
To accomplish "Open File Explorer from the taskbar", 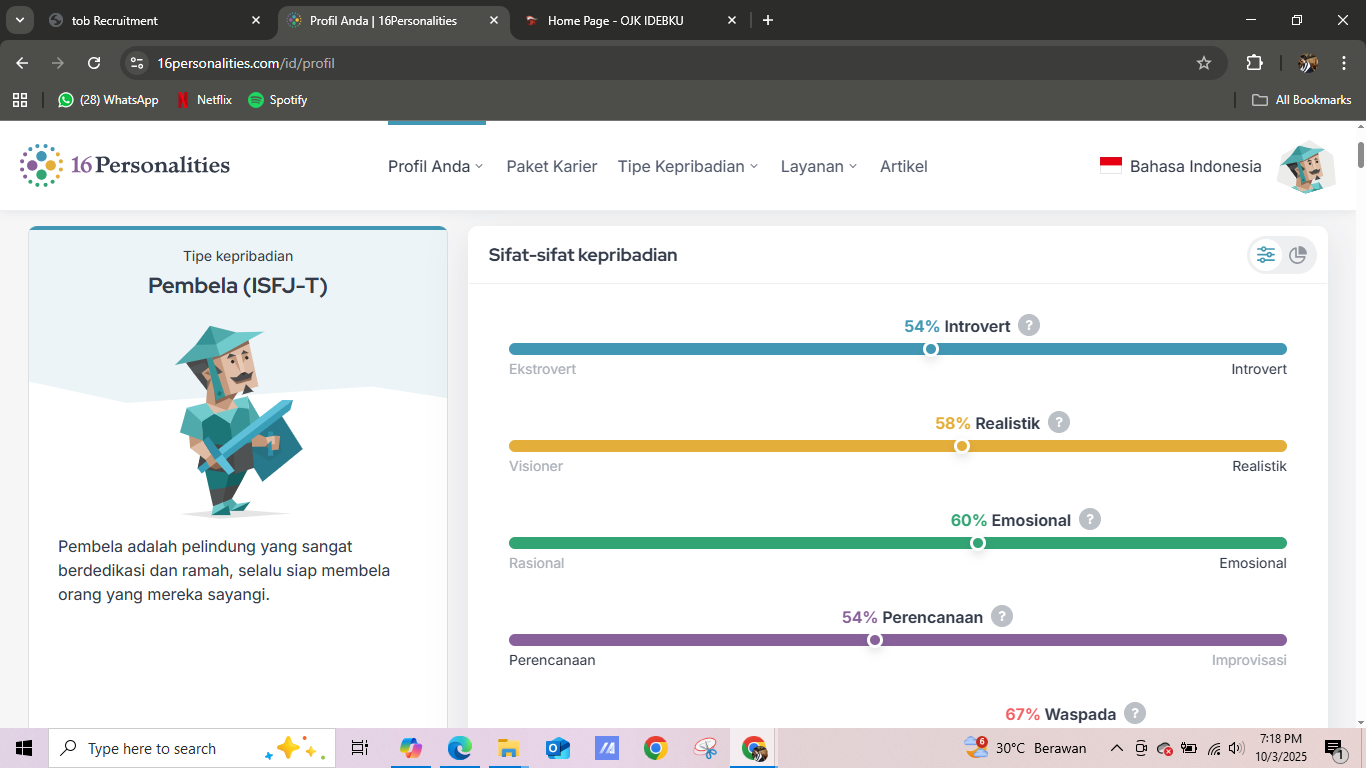I will point(508,748).
